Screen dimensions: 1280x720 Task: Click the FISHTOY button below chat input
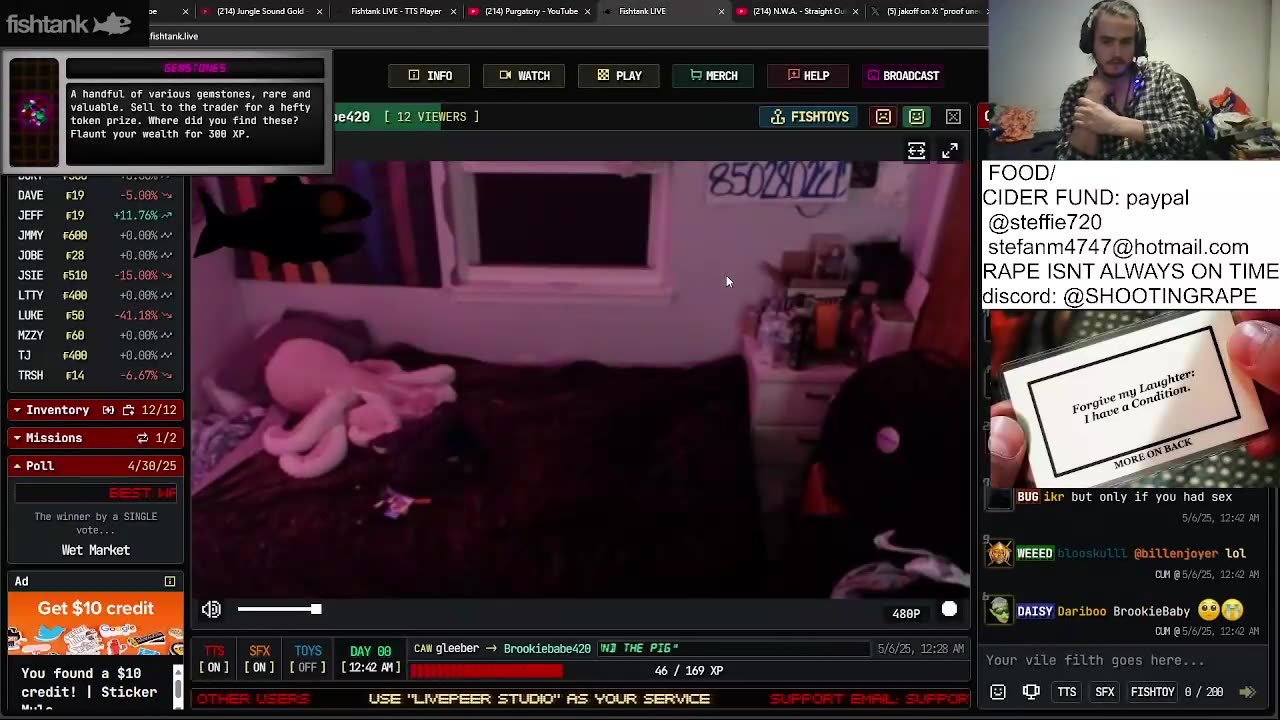coord(1152,692)
